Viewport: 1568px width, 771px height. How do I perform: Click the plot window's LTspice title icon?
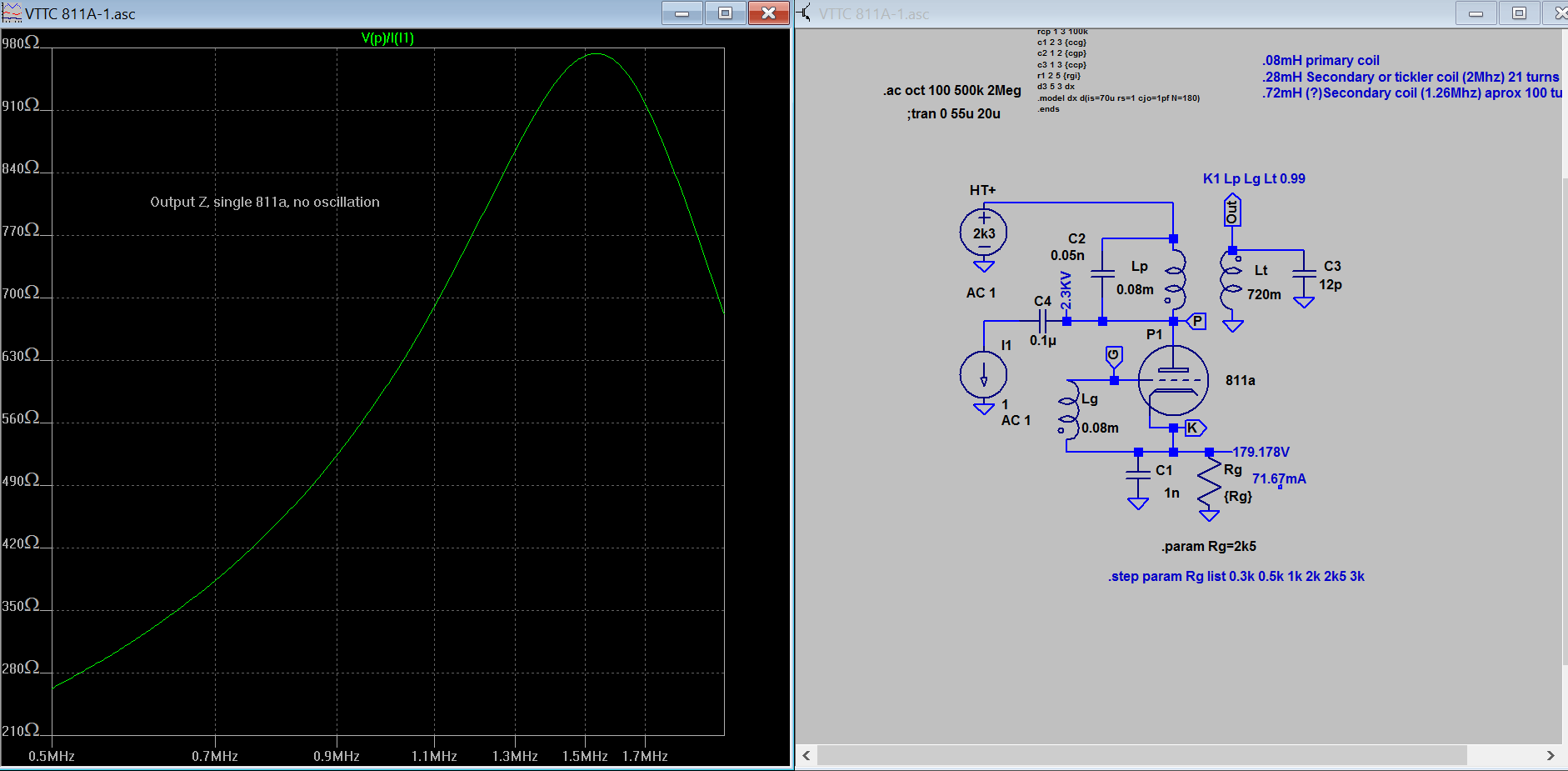point(12,13)
